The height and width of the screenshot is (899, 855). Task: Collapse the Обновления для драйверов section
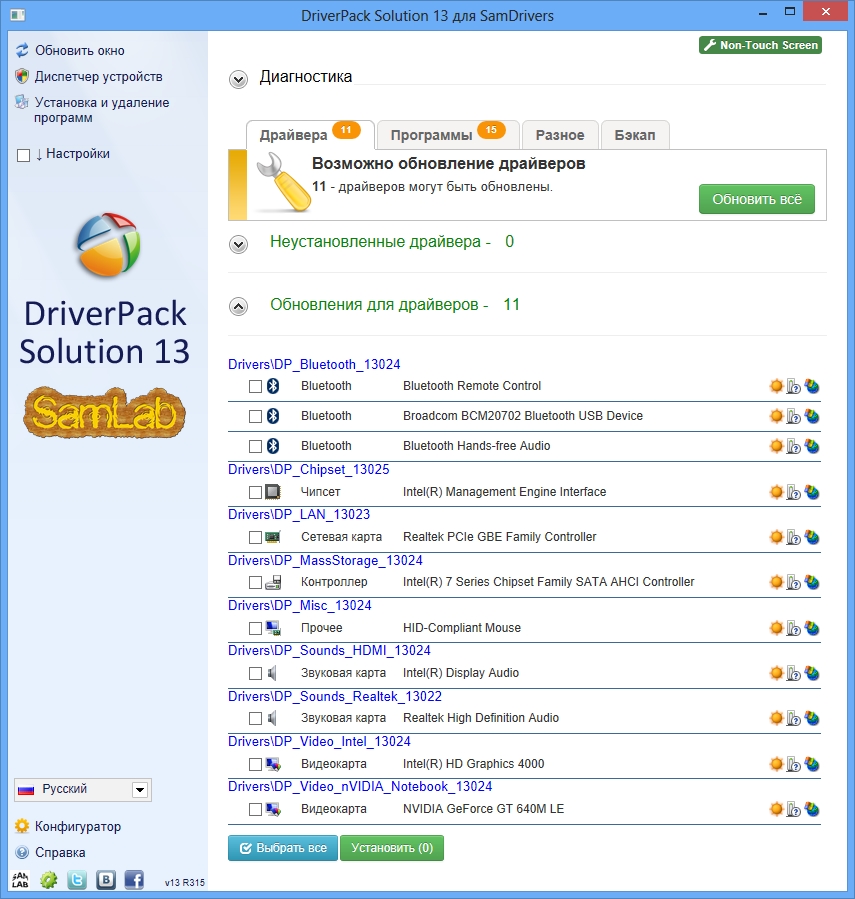(238, 306)
